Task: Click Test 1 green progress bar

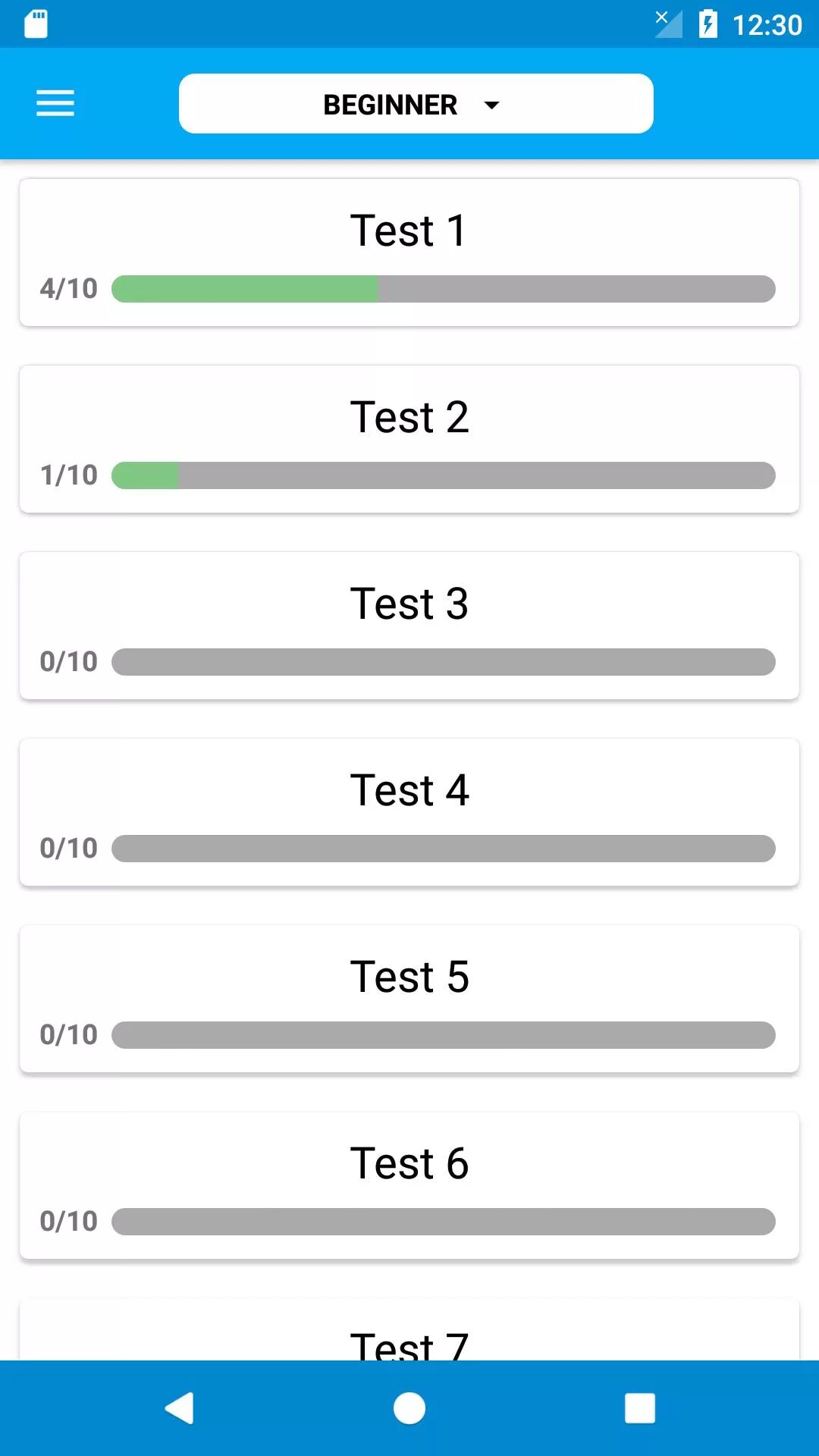Action: point(245,289)
